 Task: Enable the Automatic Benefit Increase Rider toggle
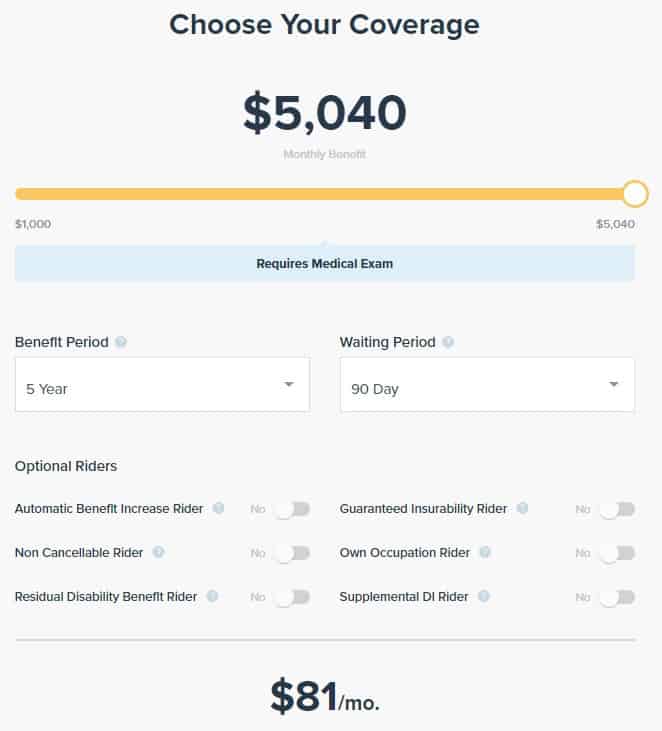(x=292, y=509)
